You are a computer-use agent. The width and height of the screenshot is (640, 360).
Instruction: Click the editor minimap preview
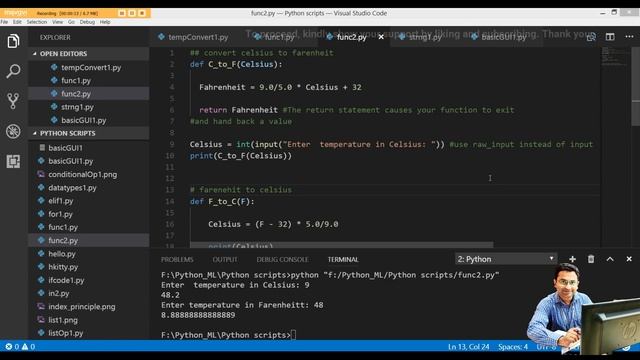pyautogui.click(x=615, y=56)
